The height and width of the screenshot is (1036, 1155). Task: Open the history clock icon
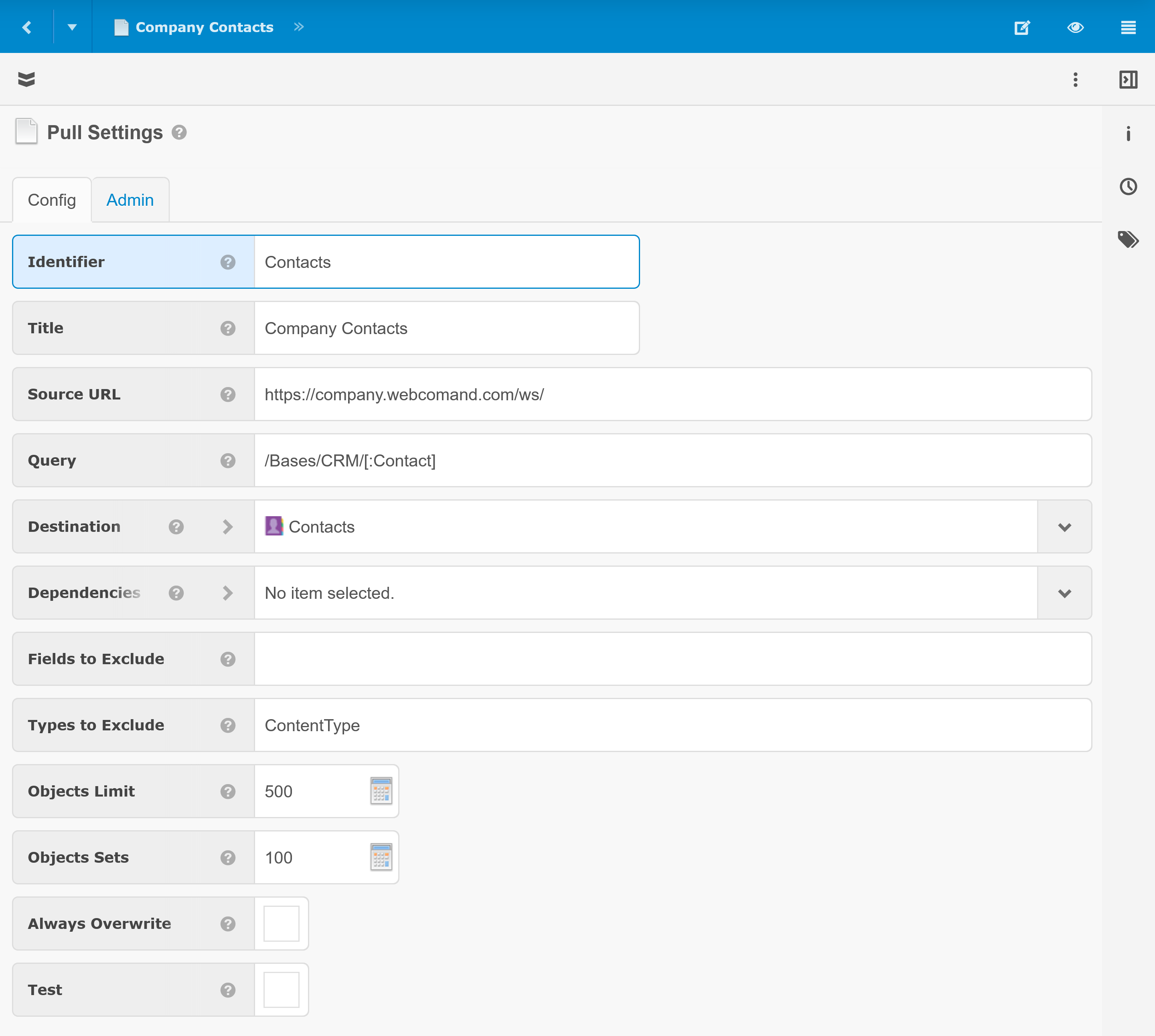coord(1128,187)
